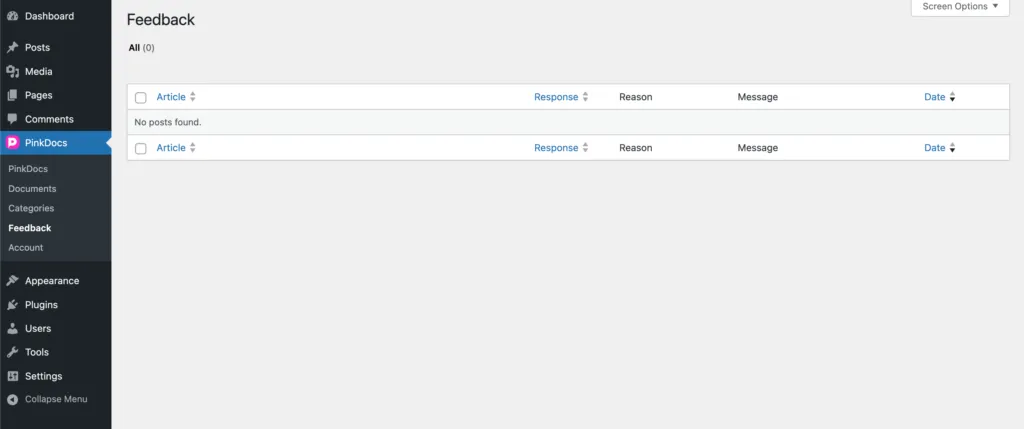This screenshot has width=1024, height=429.
Task: Go to the Account submenu item
Action: tap(26, 247)
